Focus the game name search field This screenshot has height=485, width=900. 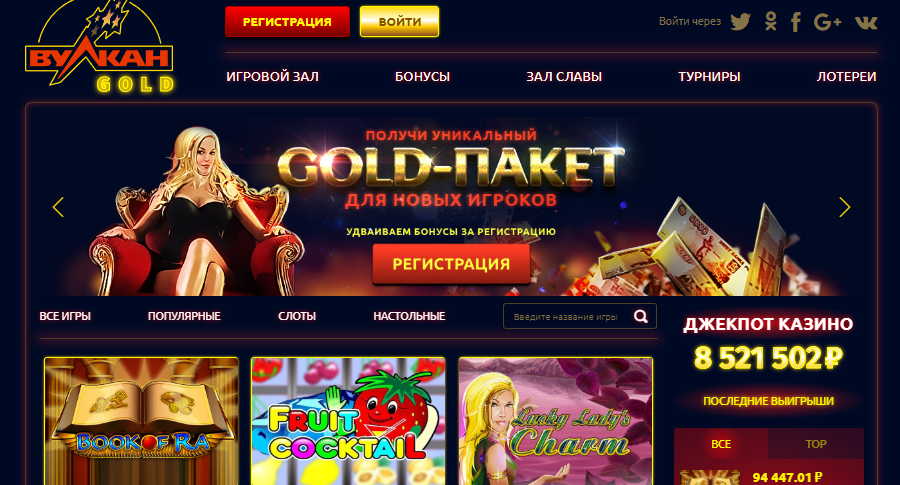tap(567, 316)
